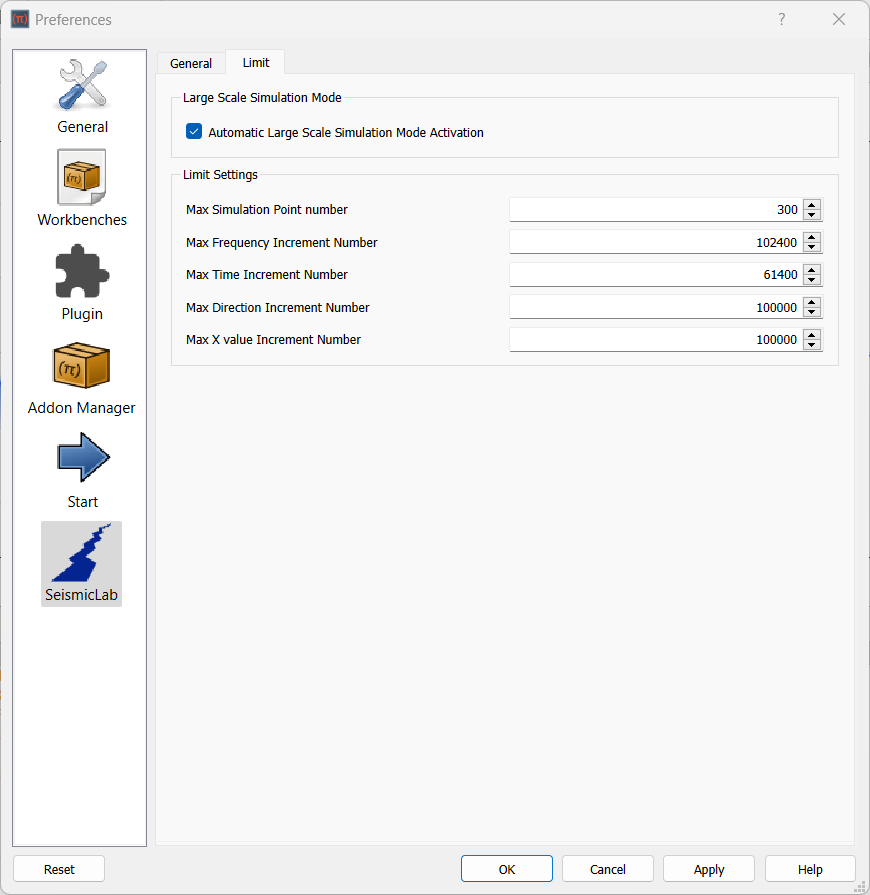Disable Automatic Large Scale Simulation Mode Activation
The image size is (870, 895).
coord(193,131)
